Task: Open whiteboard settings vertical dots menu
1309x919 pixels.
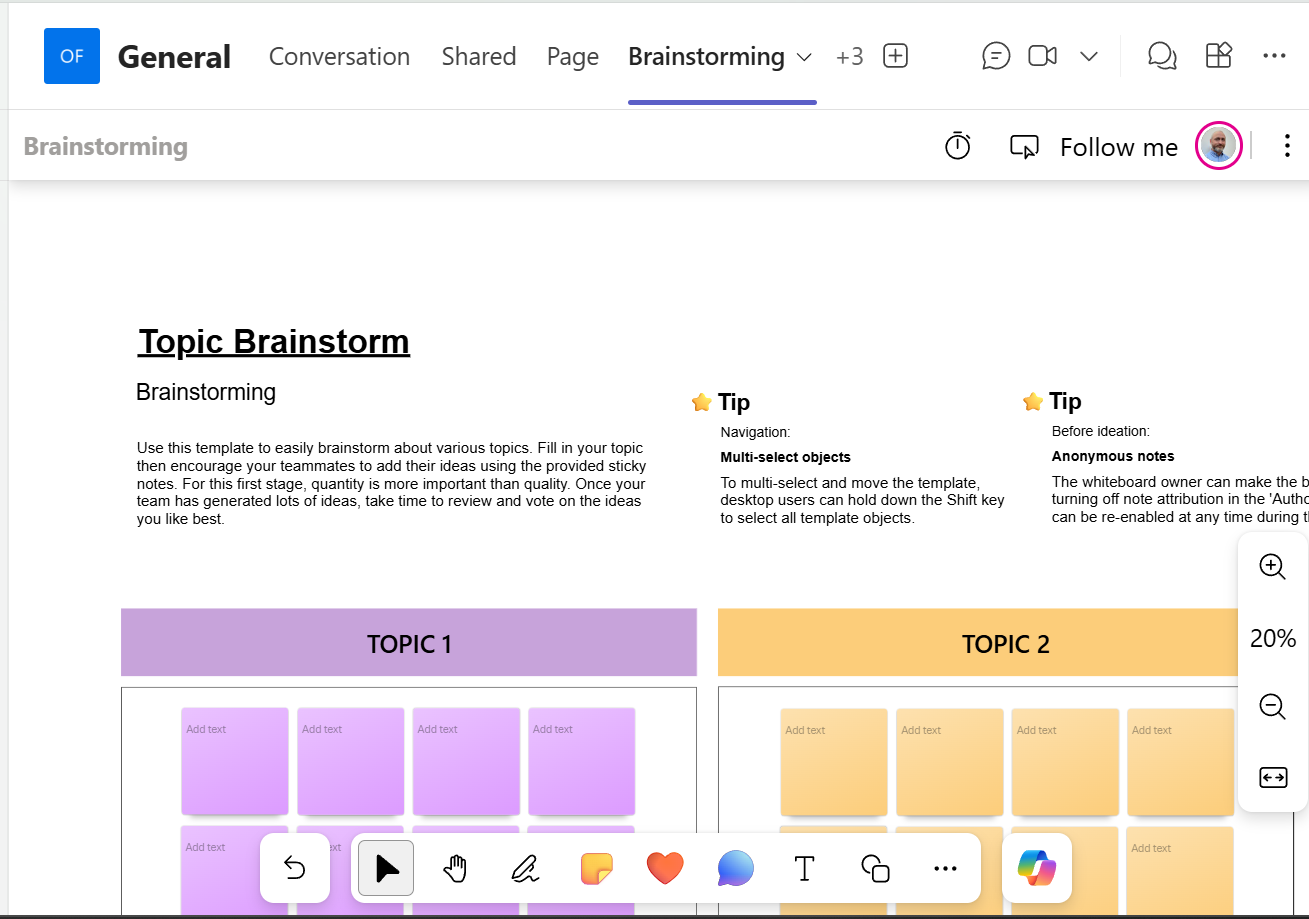Action: coord(1287,146)
